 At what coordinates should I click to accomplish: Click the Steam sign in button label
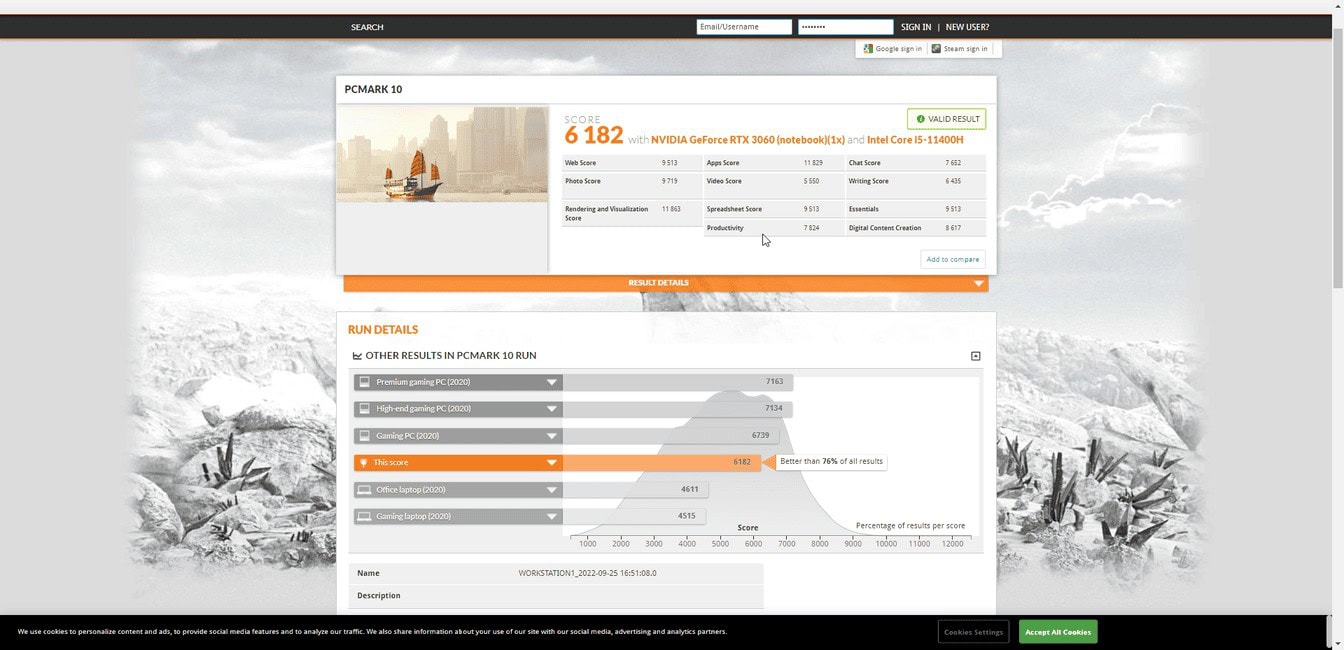[966, 49]
